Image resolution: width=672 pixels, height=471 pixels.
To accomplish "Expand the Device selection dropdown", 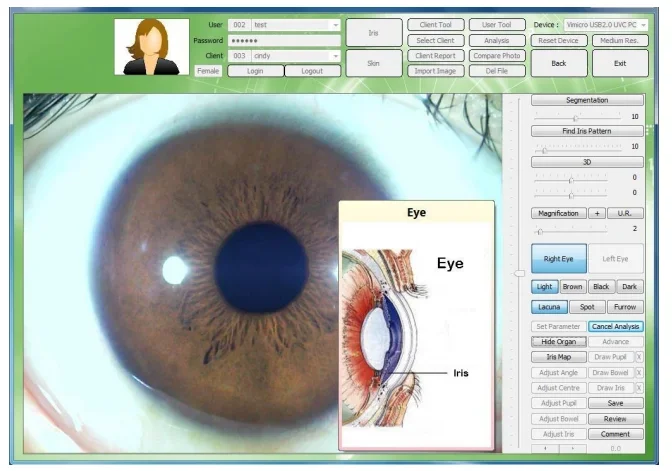I will [643, 25].
